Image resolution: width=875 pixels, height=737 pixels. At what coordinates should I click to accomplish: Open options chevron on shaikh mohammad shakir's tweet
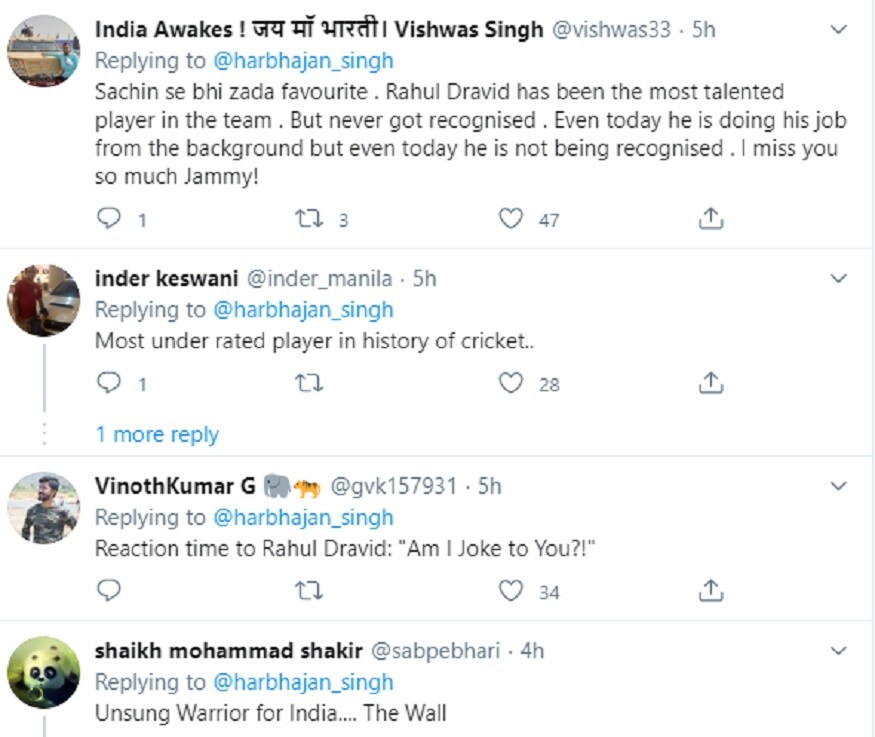click(839, 651)
